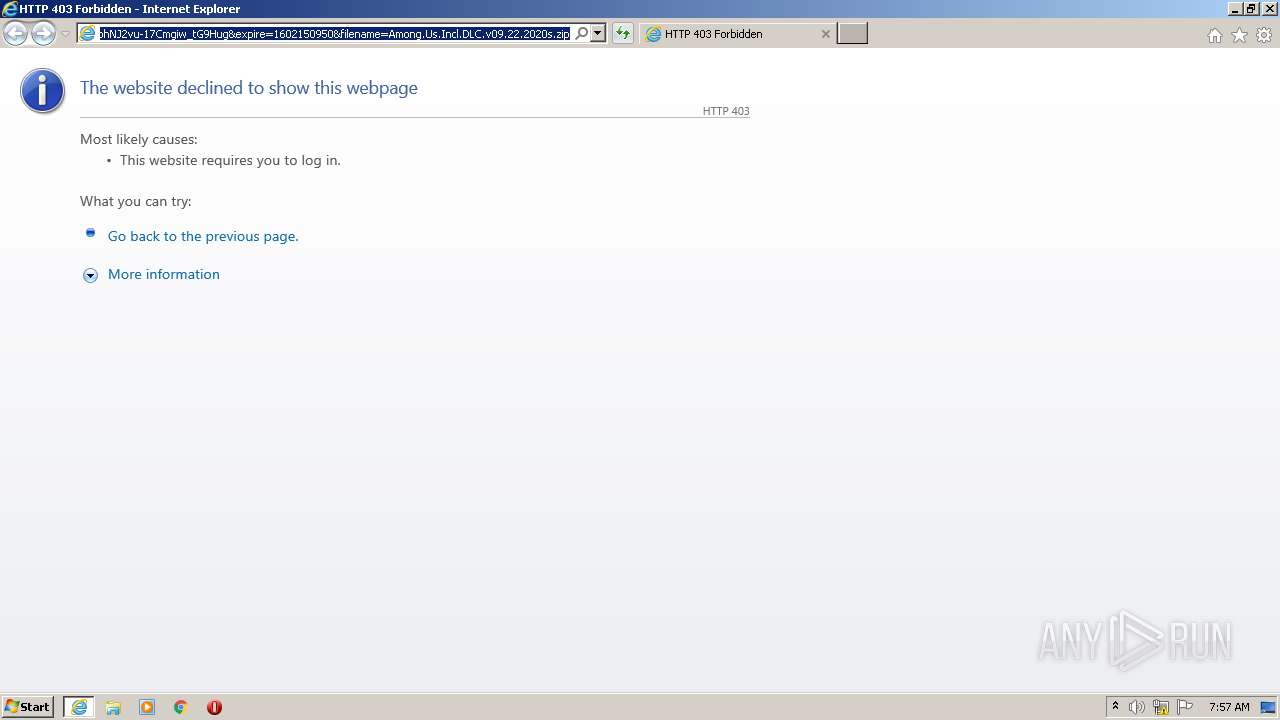The width and height of the screenshot is (1280, 720).
Task: Click the red Opera taskbar icon
Action: [x=214, y=707]
